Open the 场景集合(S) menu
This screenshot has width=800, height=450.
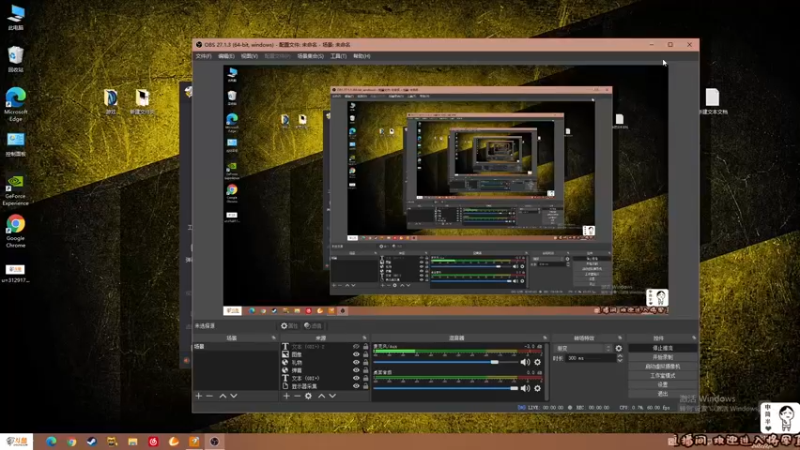[x=310, y=56]
